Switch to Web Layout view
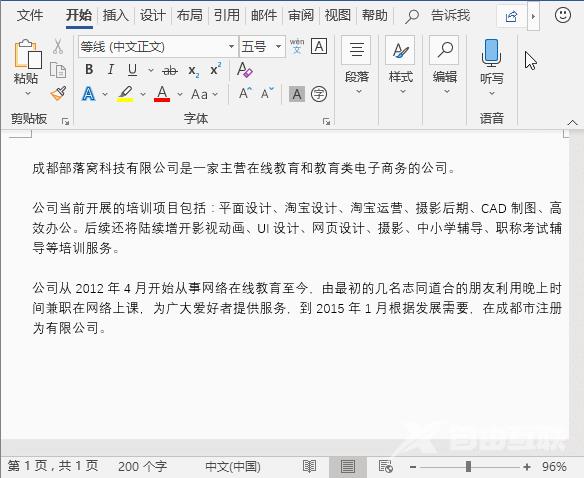This screenshot has height=478, width=584. tap(385, 466)
